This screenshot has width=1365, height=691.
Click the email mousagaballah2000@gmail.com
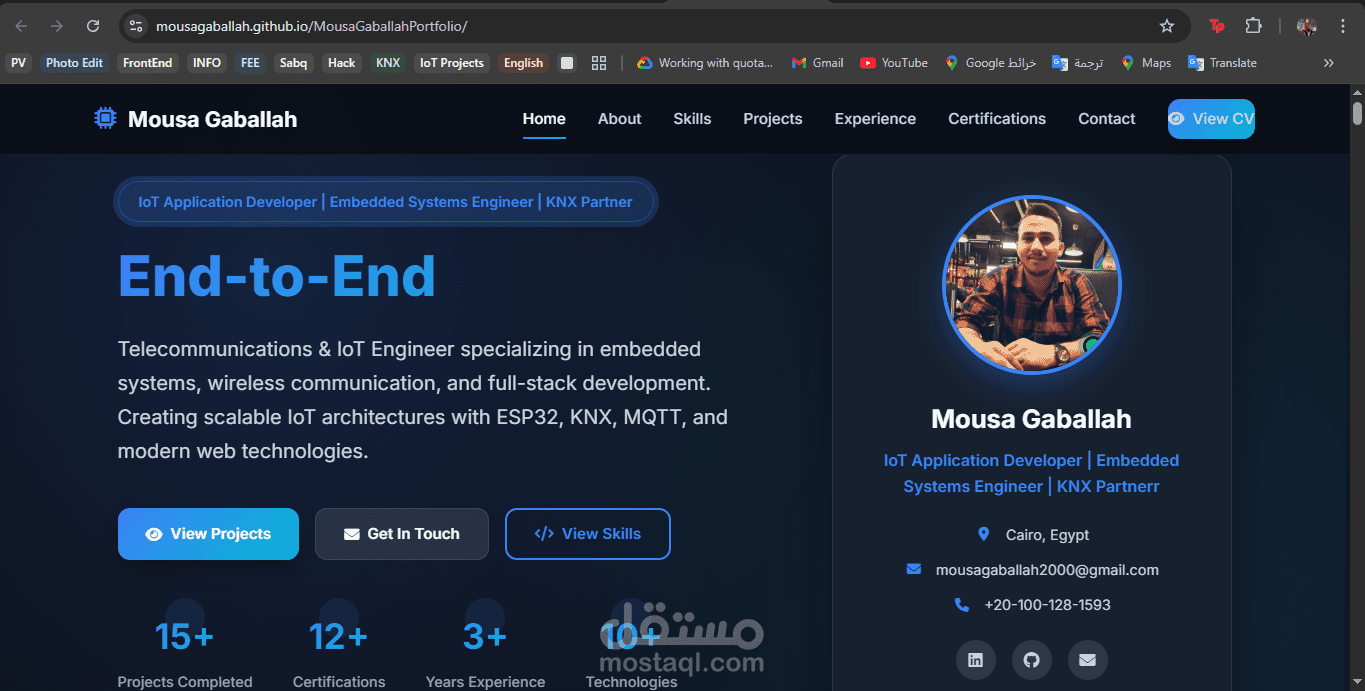[x=1047, y=570]
